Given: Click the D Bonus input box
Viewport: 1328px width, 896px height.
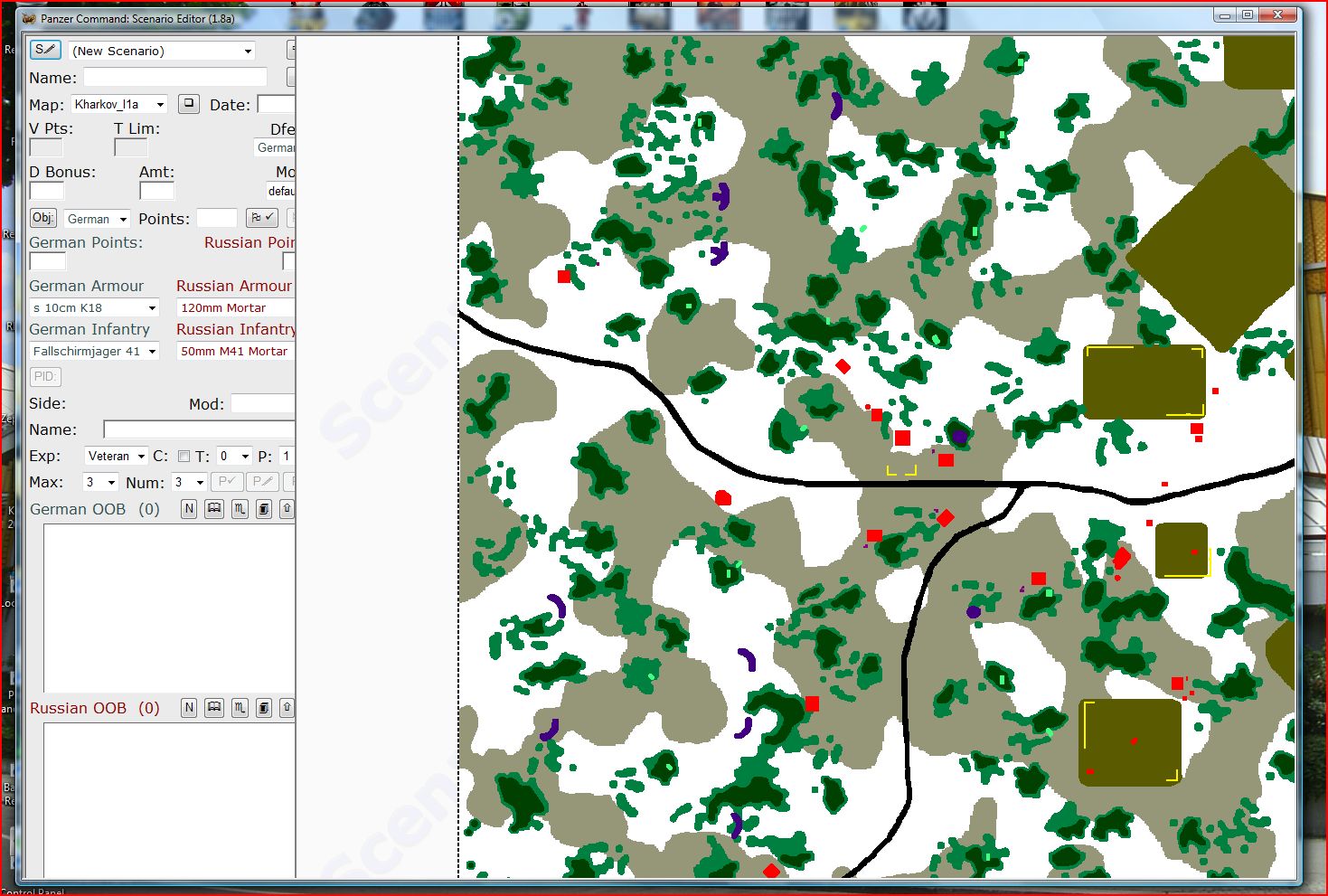Looking at the screenshot, I should click(47, 191).
